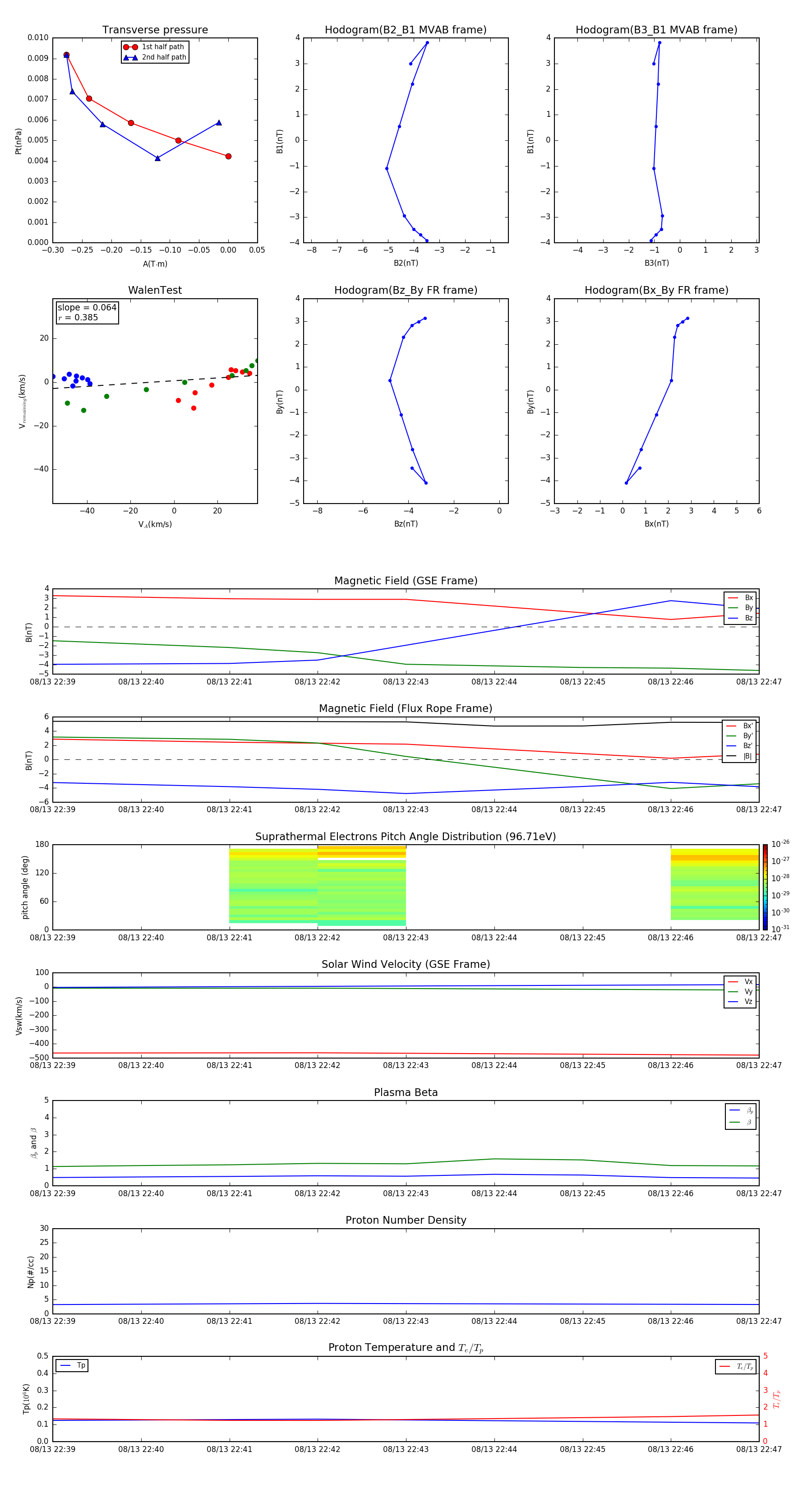Click the 'Hodogram(B2_B1 MVAB frame)' title
Screen dimensions: 812x1489
pyautogui.click(x=406, y=29)
